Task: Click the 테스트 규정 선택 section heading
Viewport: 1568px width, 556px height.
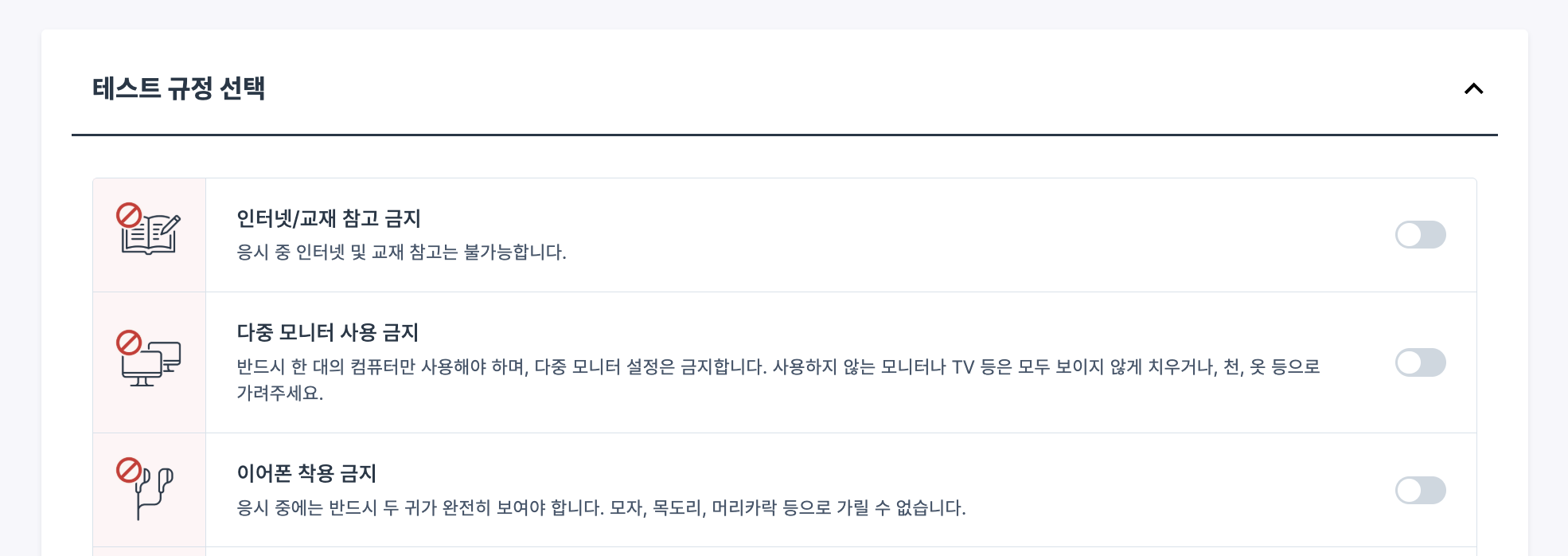Action: tap(178, 88)
